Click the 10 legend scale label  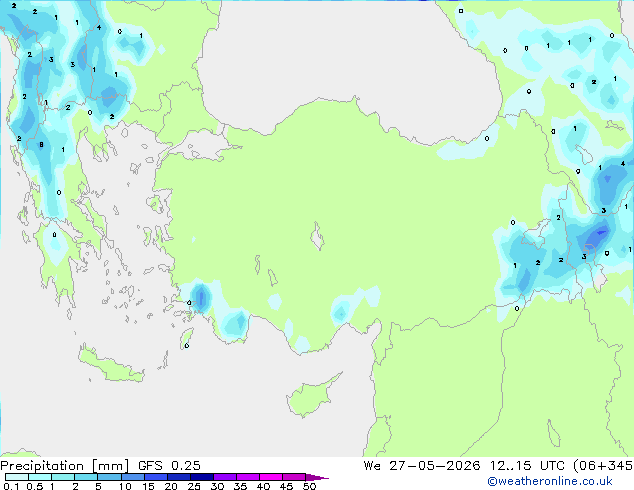pos(125,486)
